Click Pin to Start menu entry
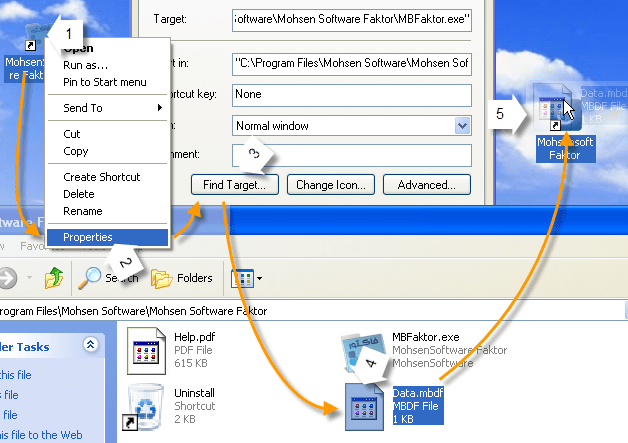628x443 pixels. click(x=104, y=81)
